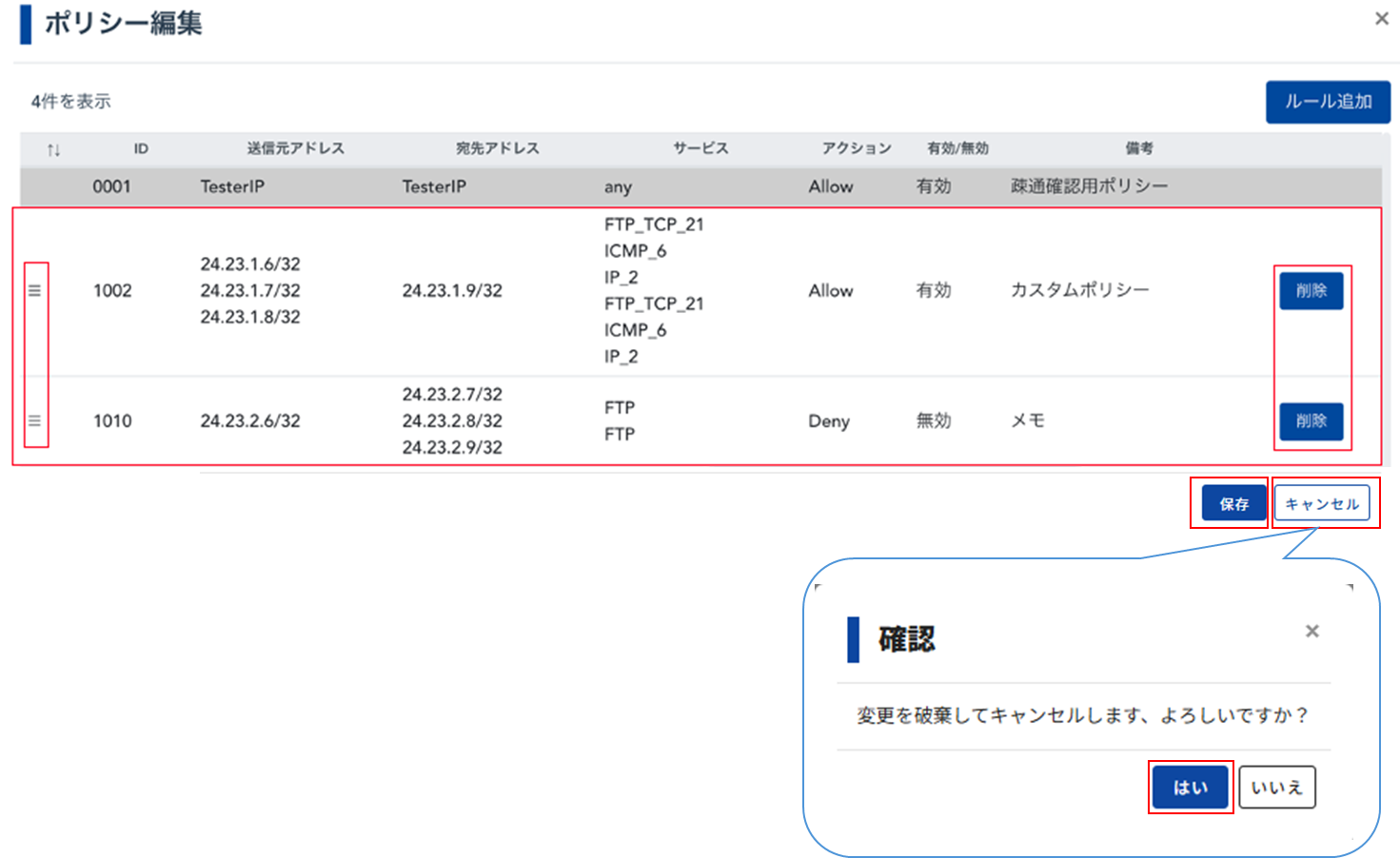Close the ポリシー編集 dialog with X
Screen dimensions: 1400x858
point(1381,19)
